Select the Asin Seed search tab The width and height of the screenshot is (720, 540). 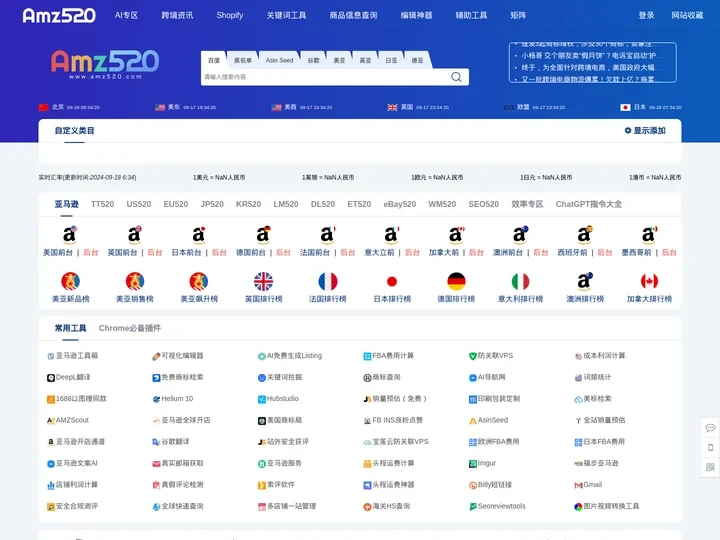coord(279,60)
